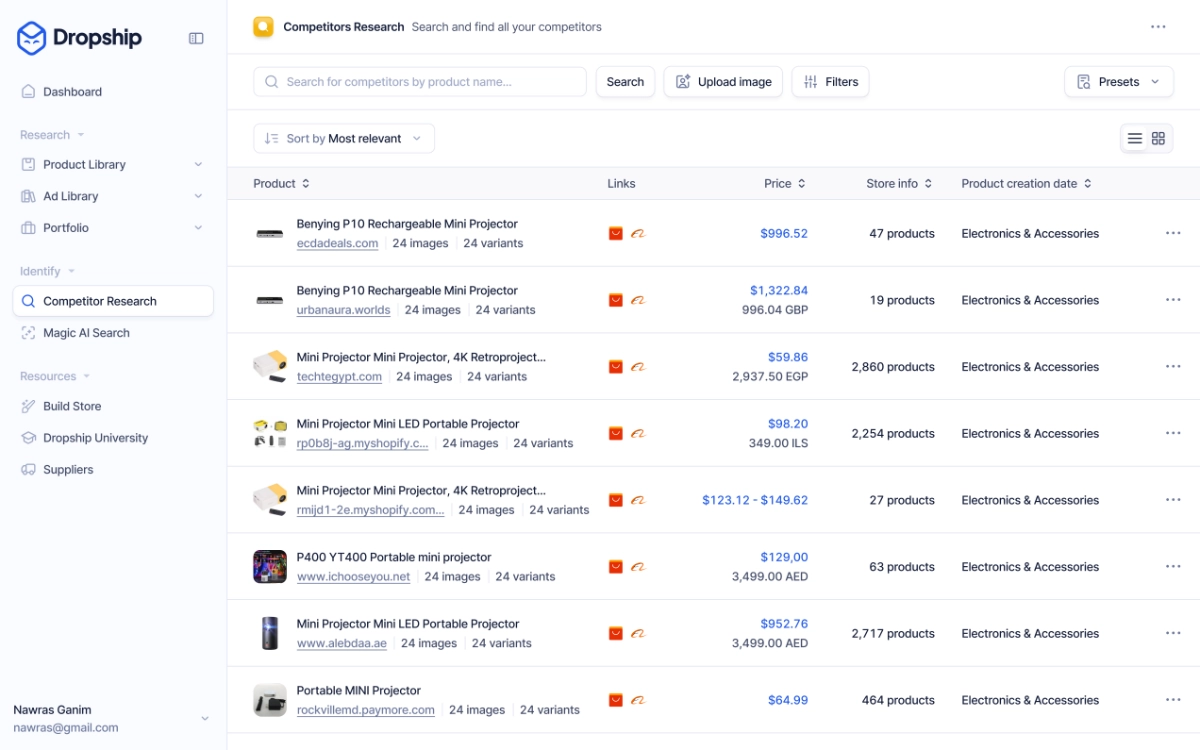Click Alibaba icon in alebdaa.ae row
Screen dimensions: 1200x750
[x=638, y=634]
